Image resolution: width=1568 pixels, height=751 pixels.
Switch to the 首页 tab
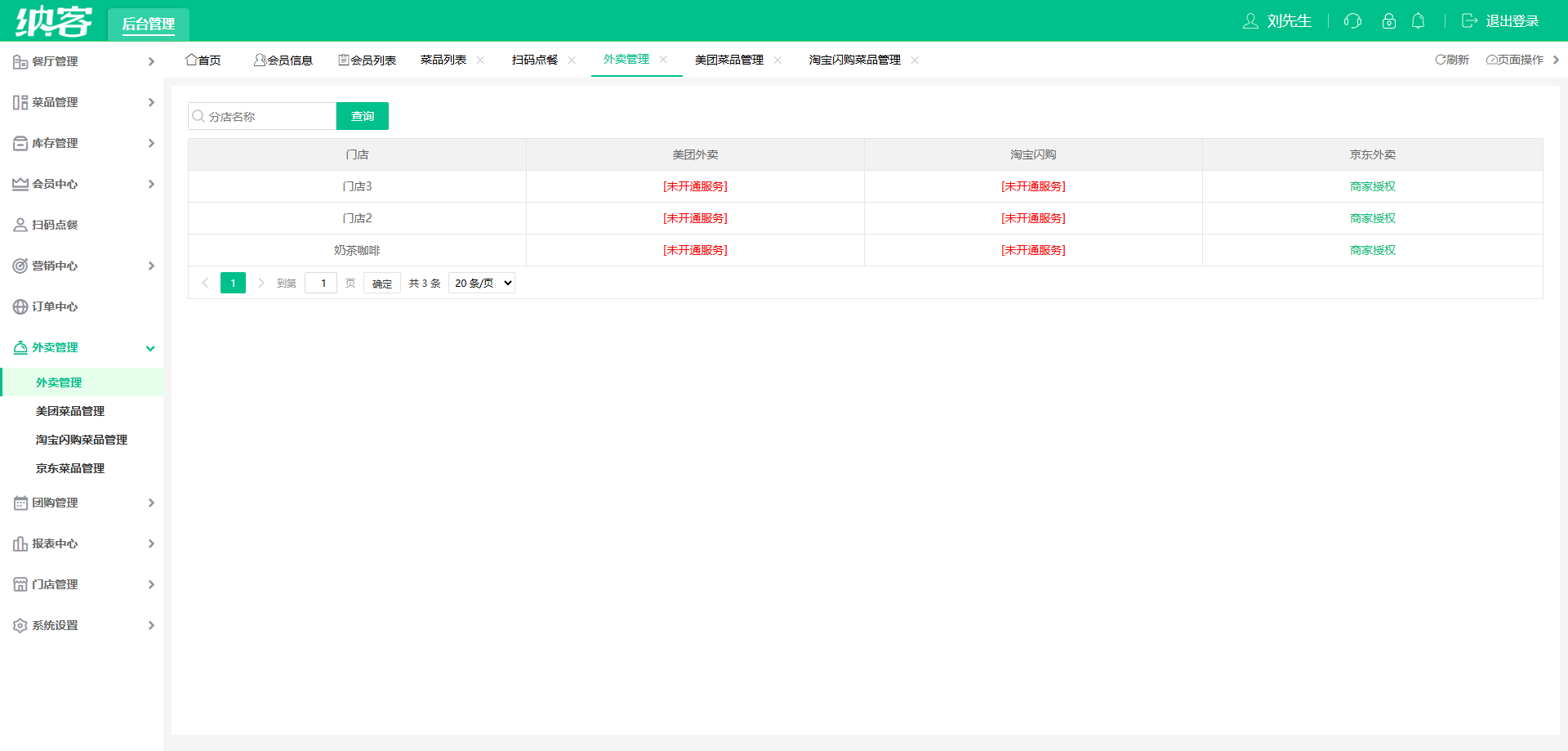click(x=203, y=60)
